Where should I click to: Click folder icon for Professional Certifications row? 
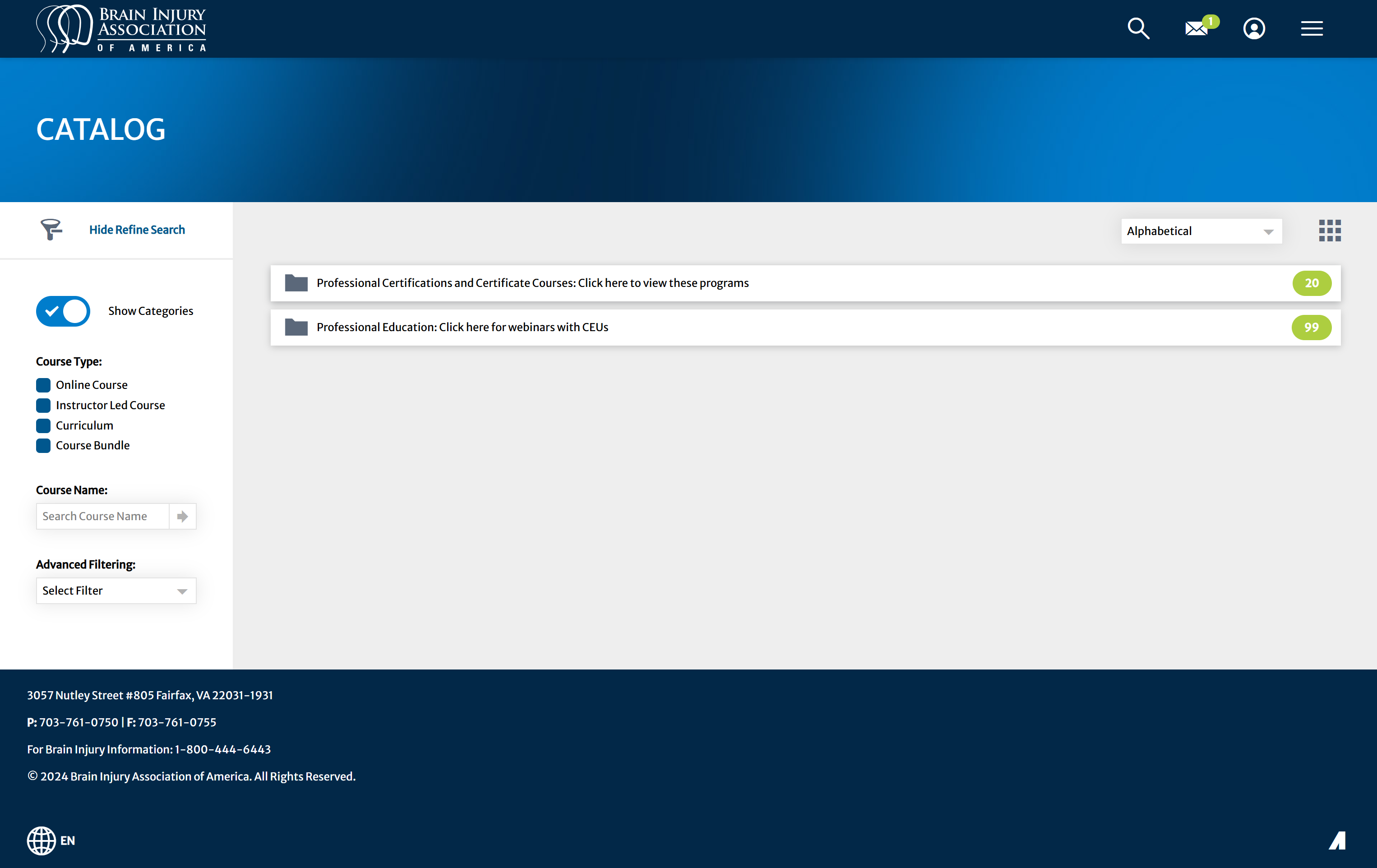[x=296, y=283]
